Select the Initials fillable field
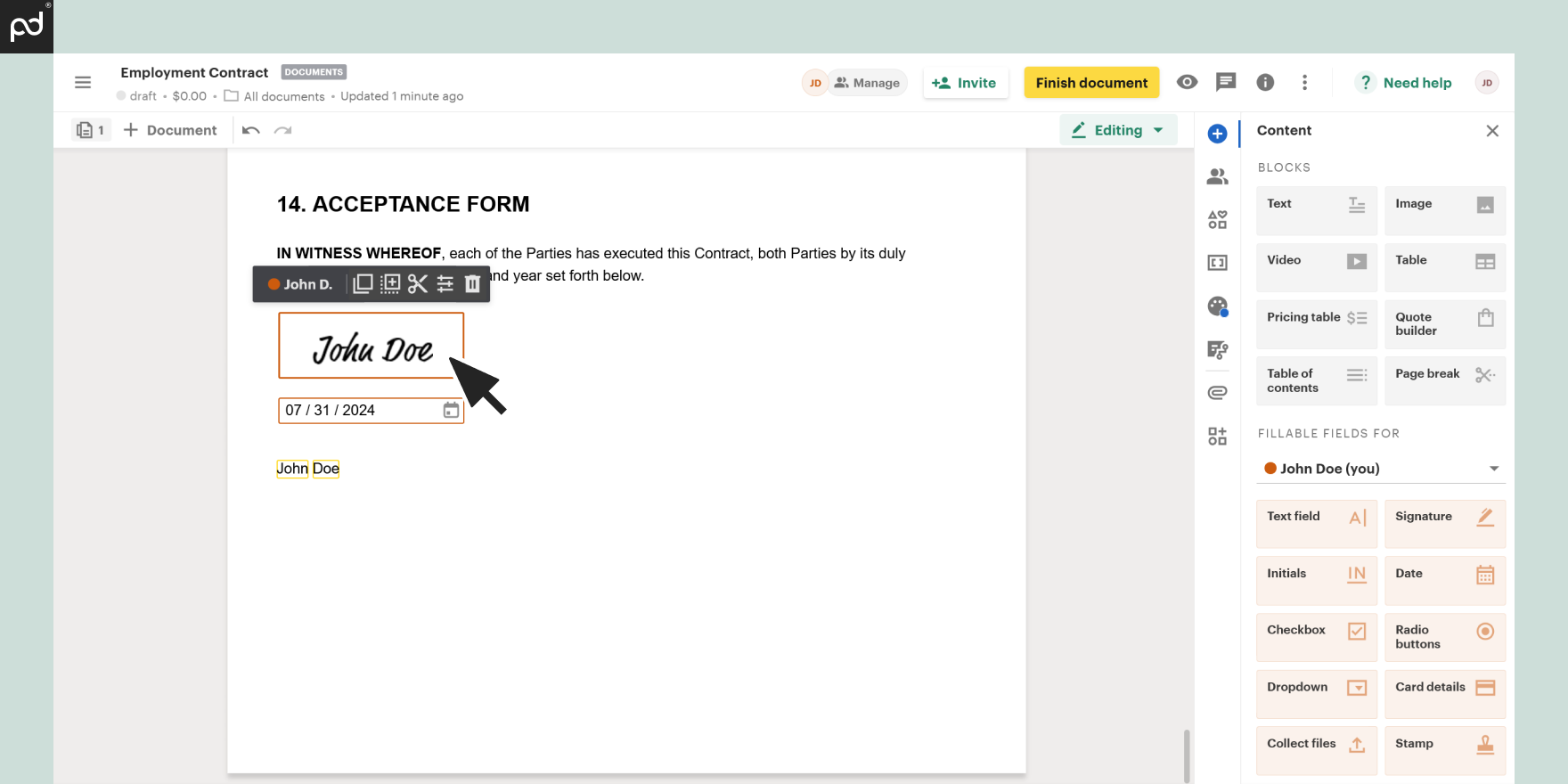This screenshot has height=784, width=1568. [x=1317, y=581]
